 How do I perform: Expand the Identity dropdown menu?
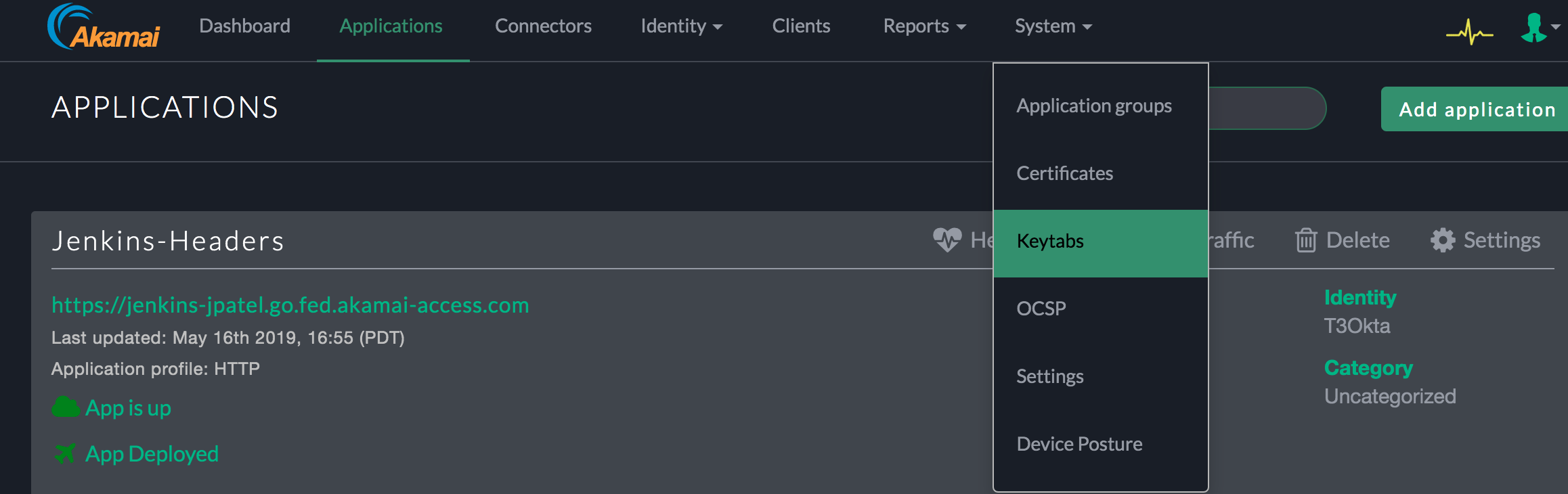point(682,26)
